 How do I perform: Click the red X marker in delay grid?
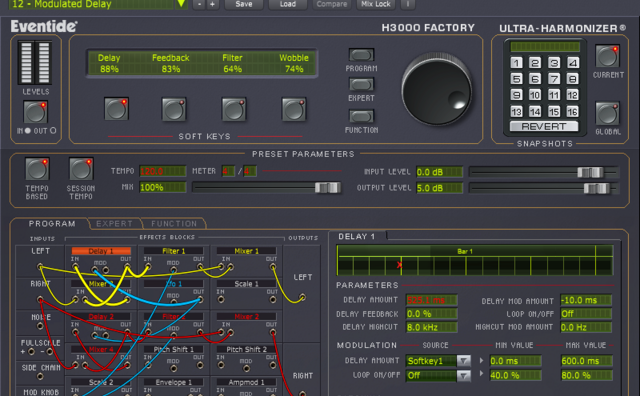(400, 265)
